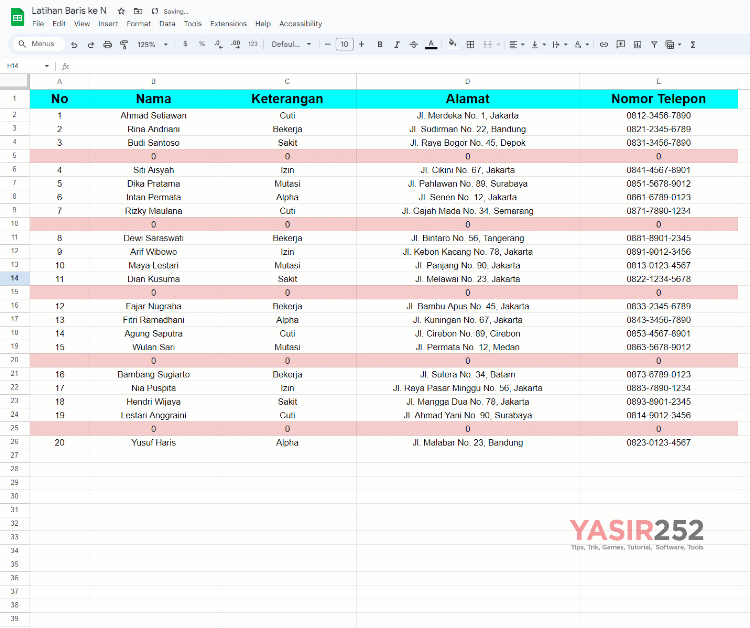Open the Tools menu
Image resolution: width=750 pixels, height=628 pixels.
(x=193, y=24)
